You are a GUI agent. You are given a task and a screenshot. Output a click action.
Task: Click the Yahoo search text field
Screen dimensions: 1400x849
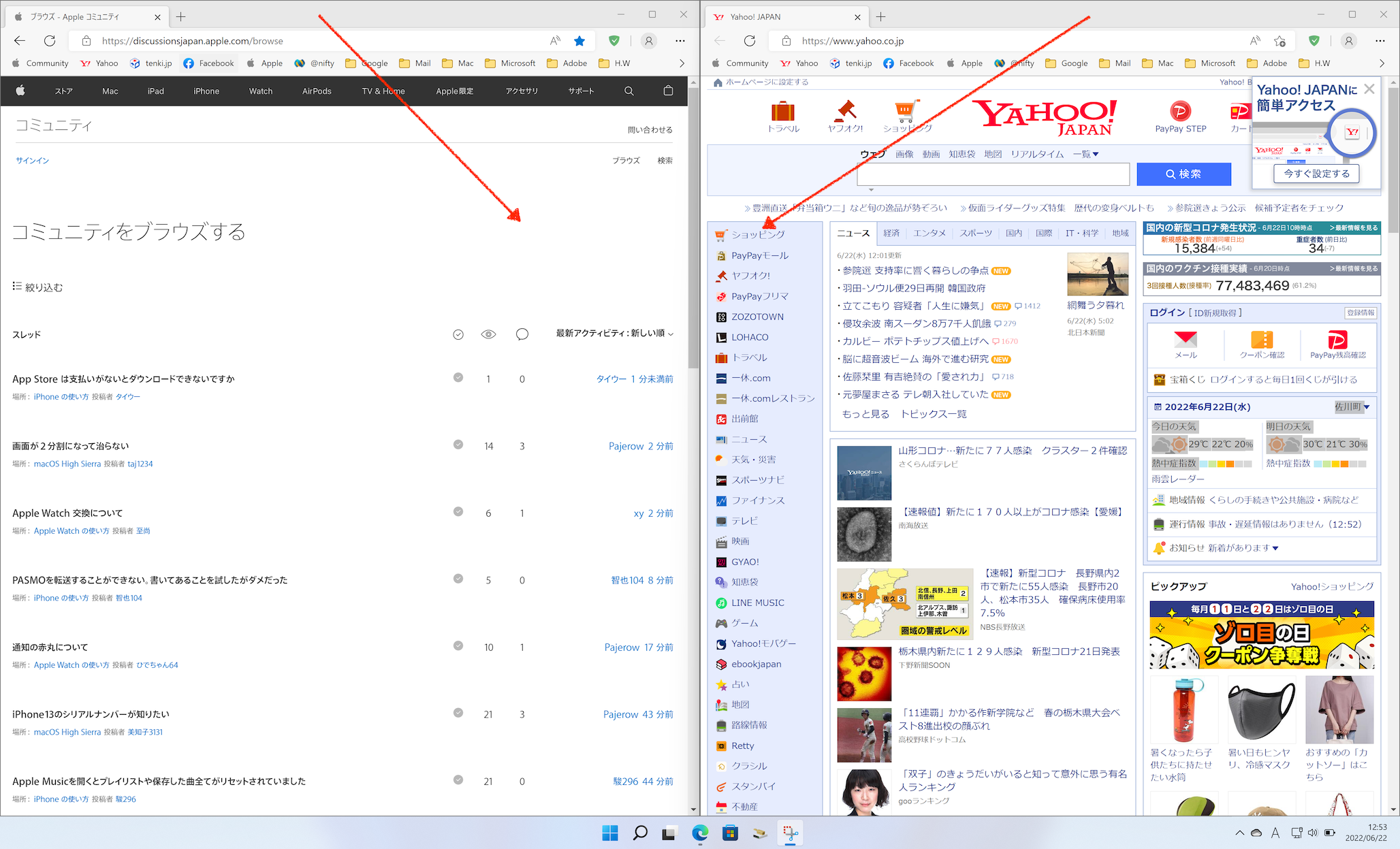[x=993, y=174]
